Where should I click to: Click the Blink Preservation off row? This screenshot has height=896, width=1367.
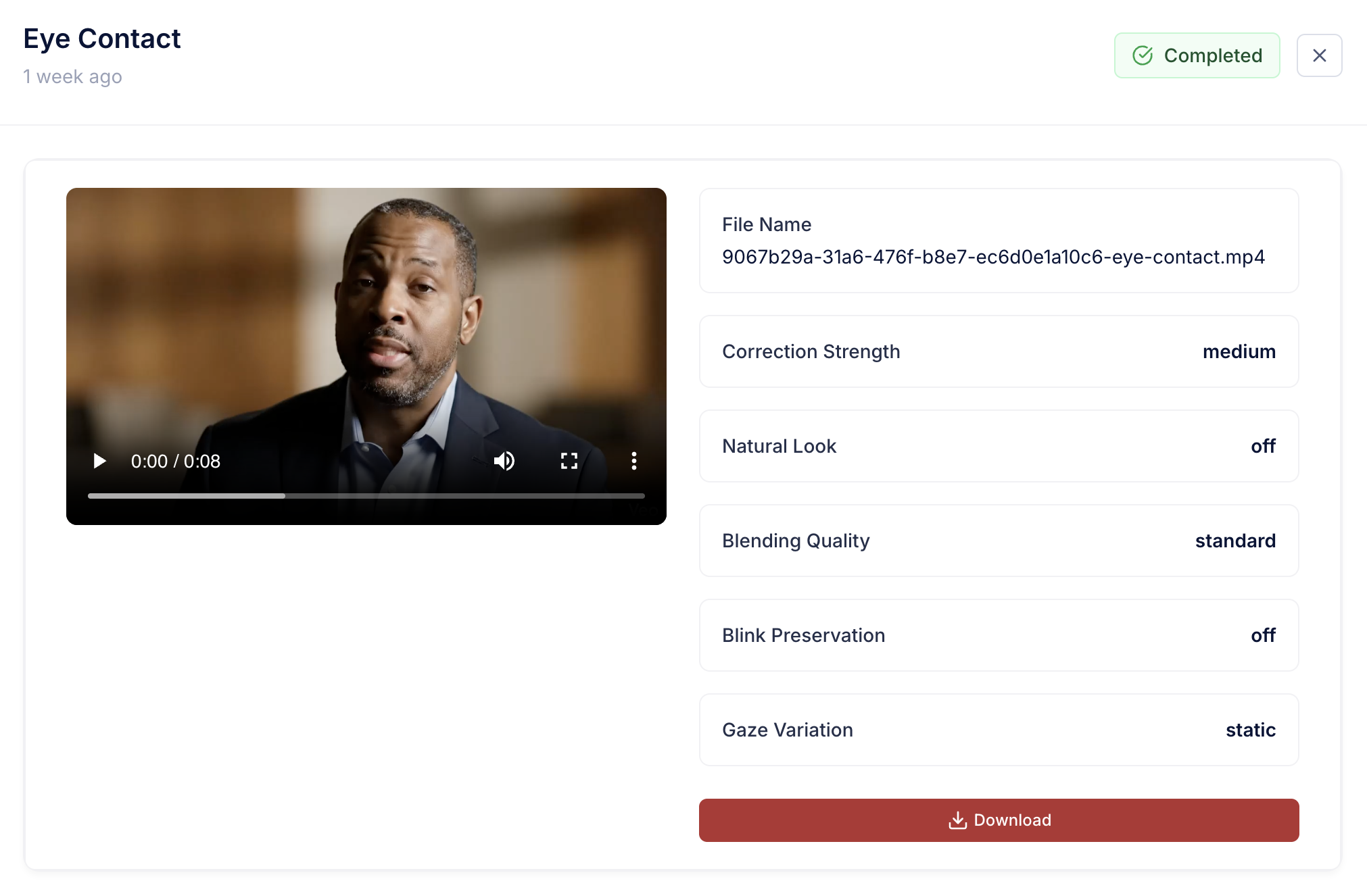[x=999, y=635]
